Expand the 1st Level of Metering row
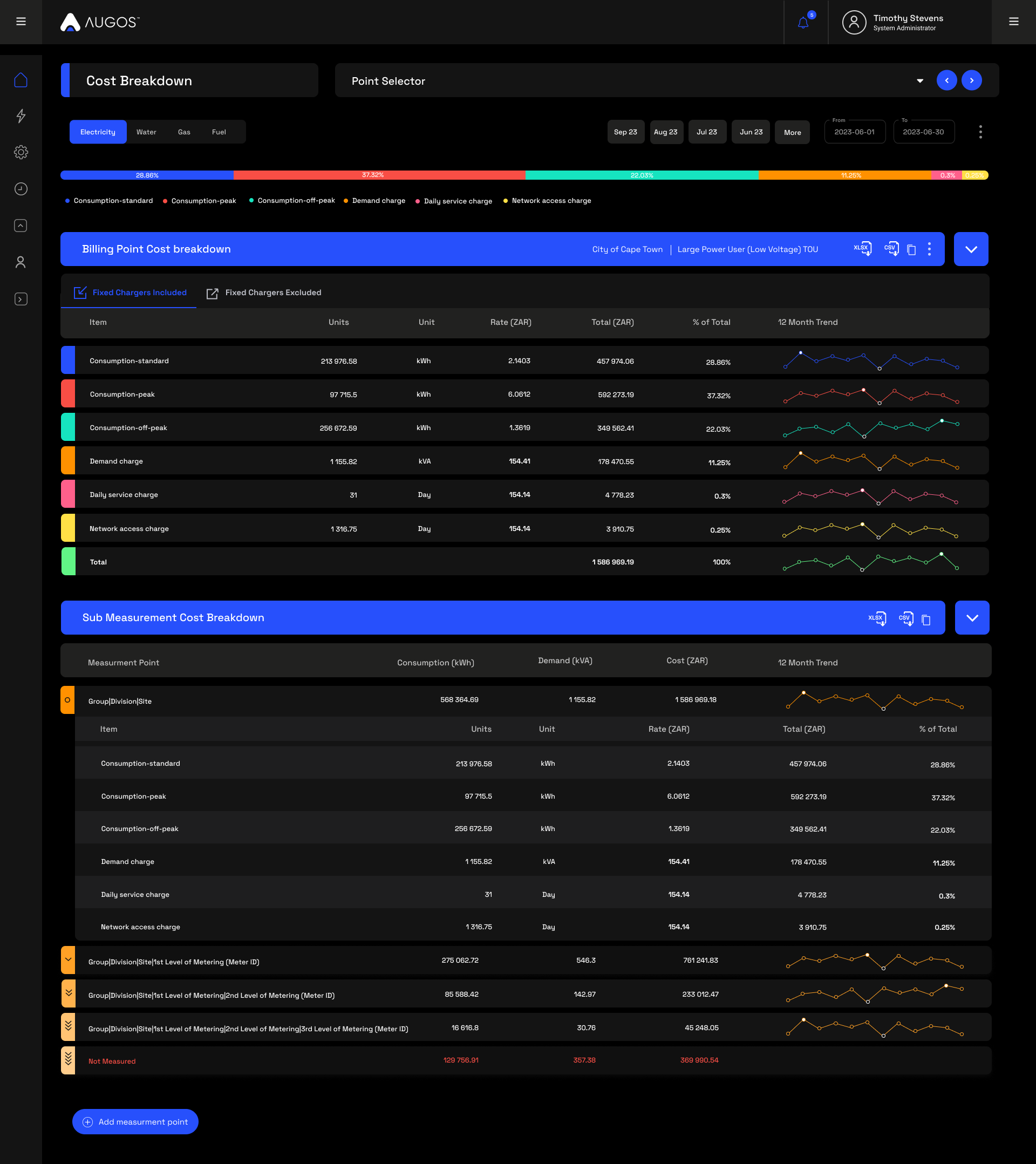Screen dimensions: 1036x1164 (x=68, y=960)
